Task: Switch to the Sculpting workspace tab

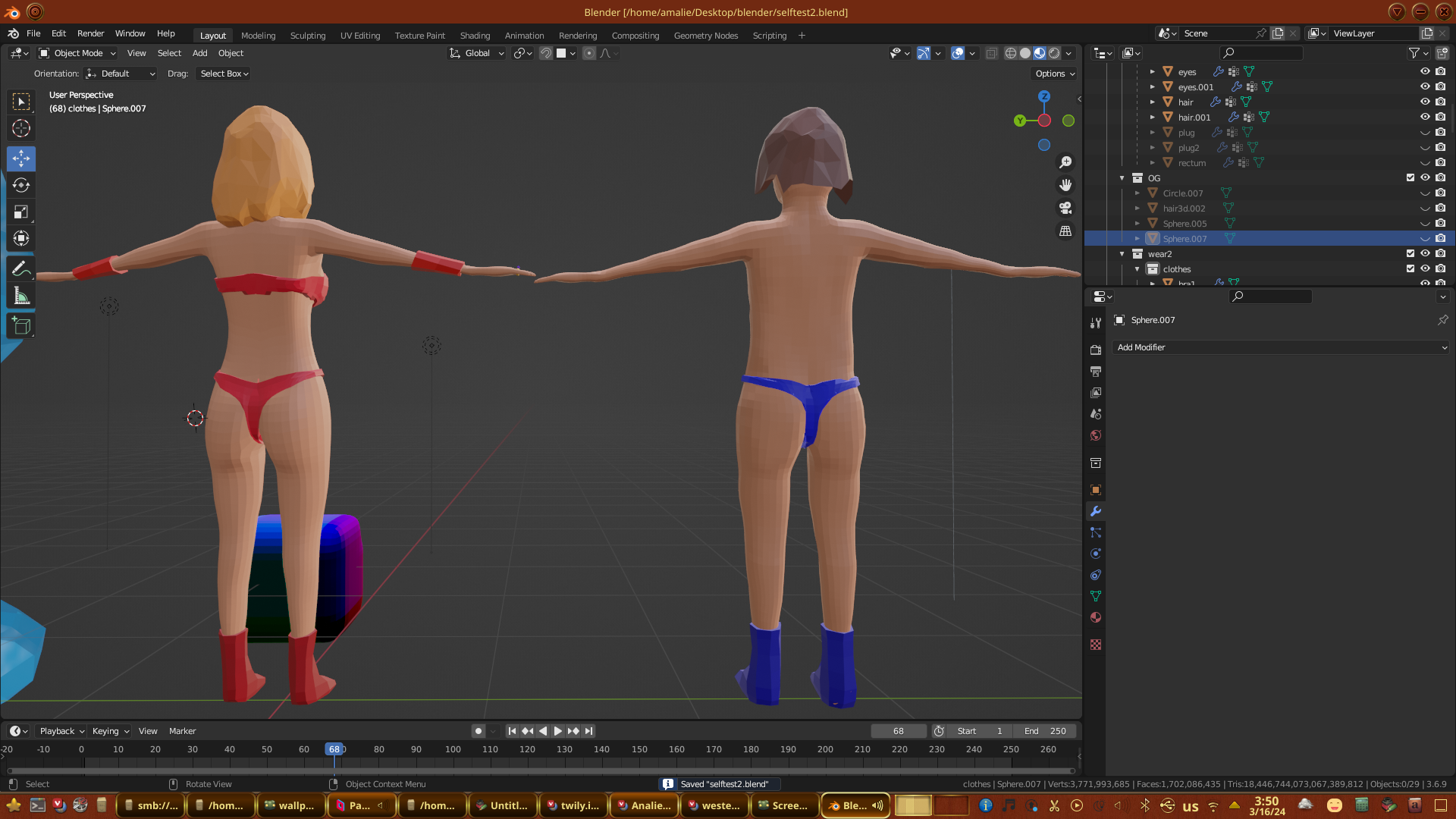Action: [307, 36]
